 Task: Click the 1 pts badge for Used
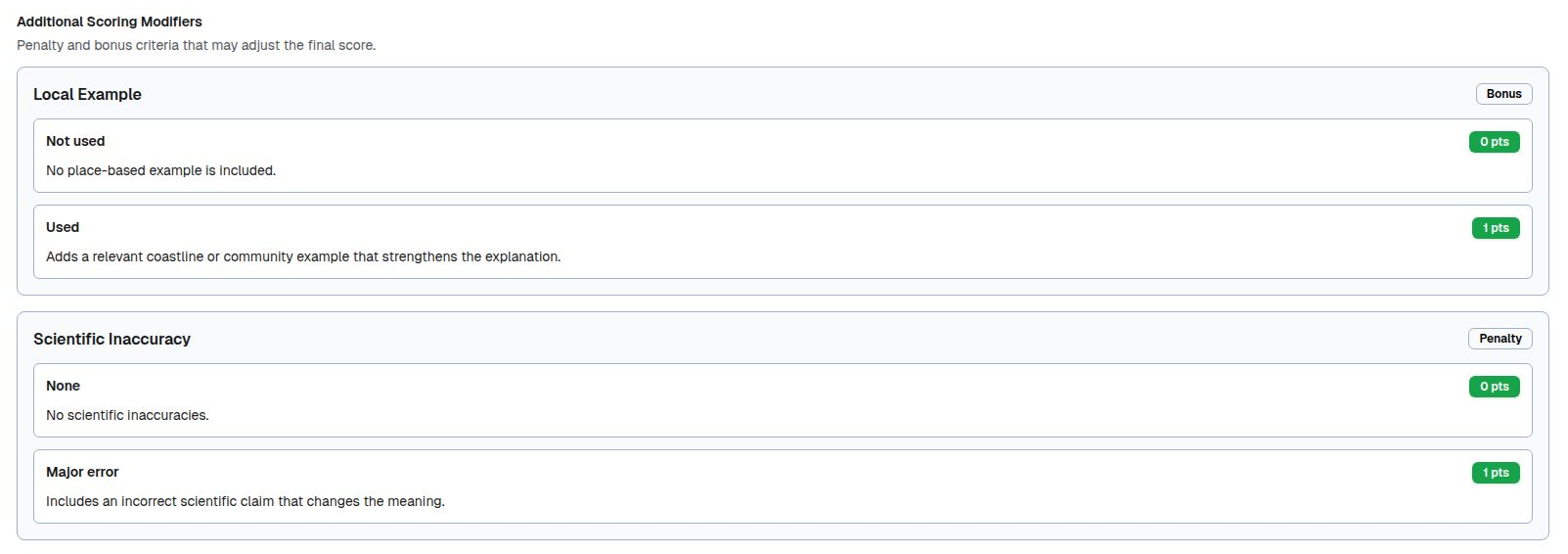click(1495, 228)
